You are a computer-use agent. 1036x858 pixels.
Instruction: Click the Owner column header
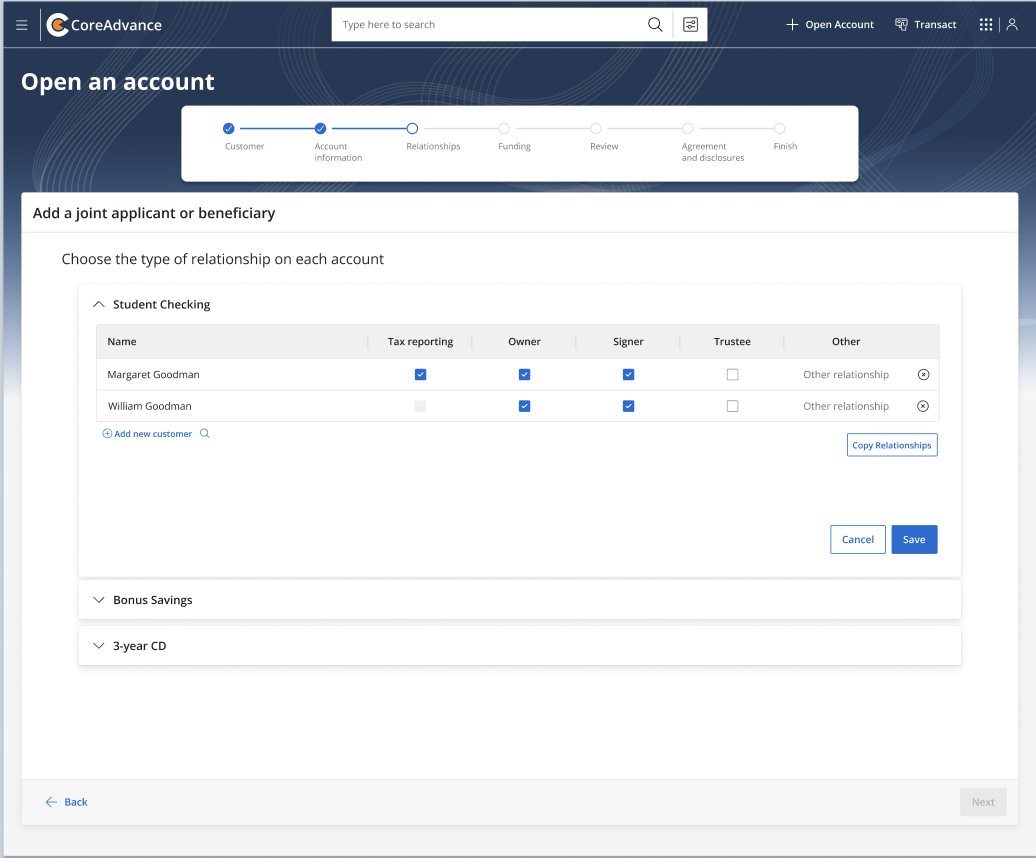(x=525, y=341)
